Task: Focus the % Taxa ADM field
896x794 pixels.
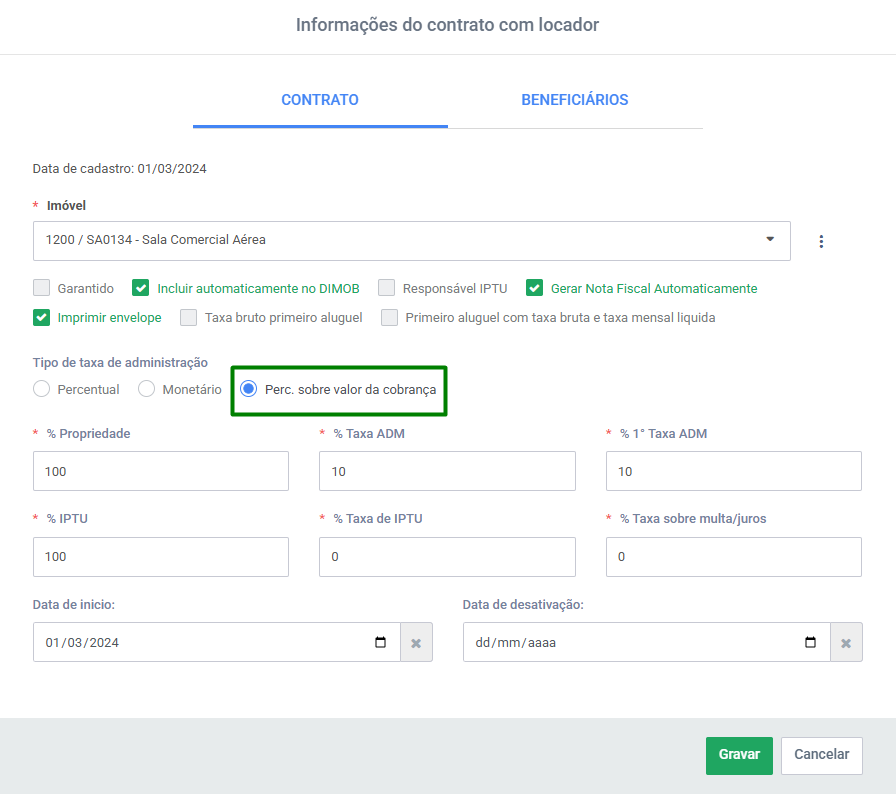Action: [x=447, y=471]
